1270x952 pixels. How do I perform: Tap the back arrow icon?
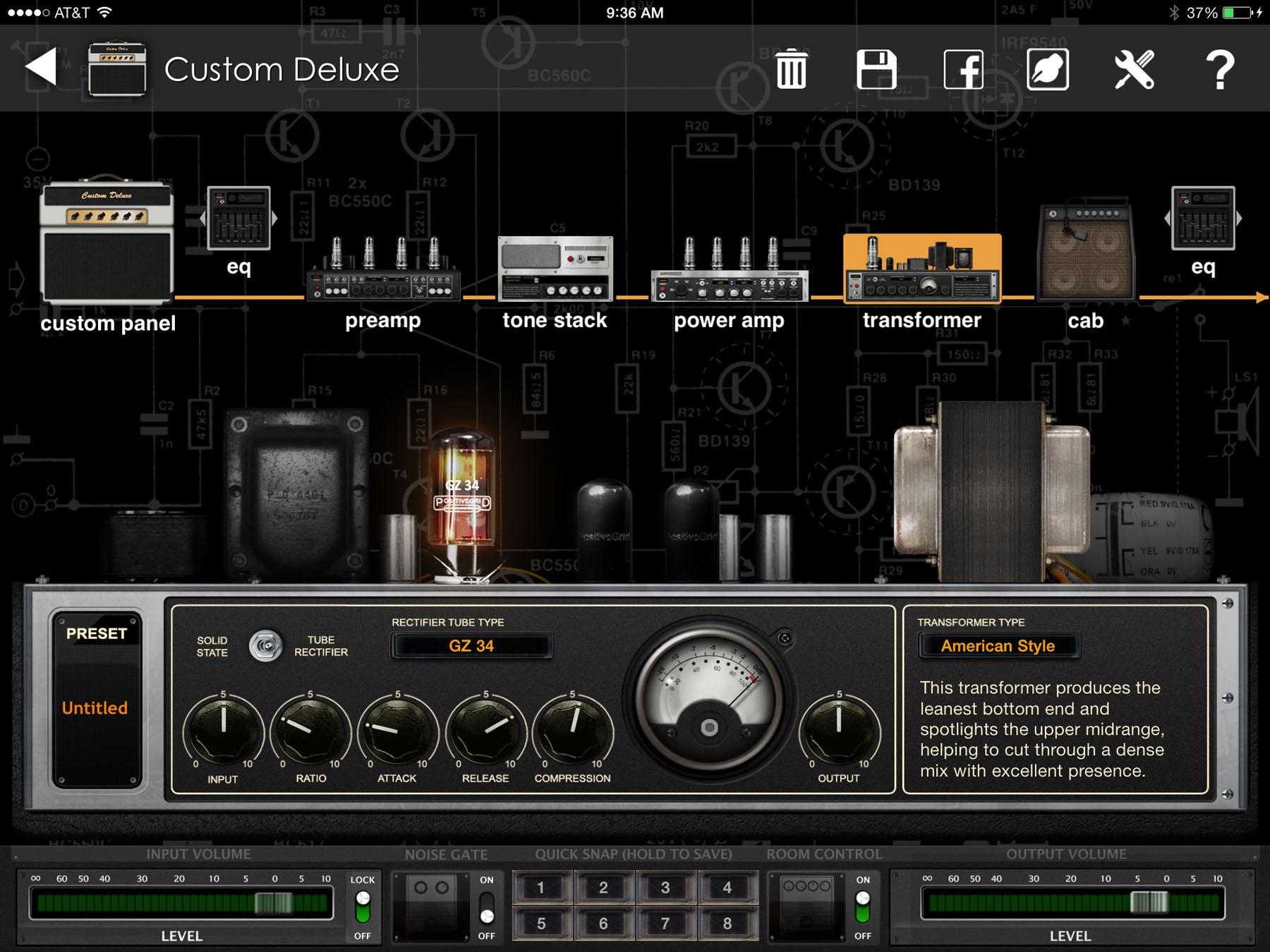coord(42,68)
